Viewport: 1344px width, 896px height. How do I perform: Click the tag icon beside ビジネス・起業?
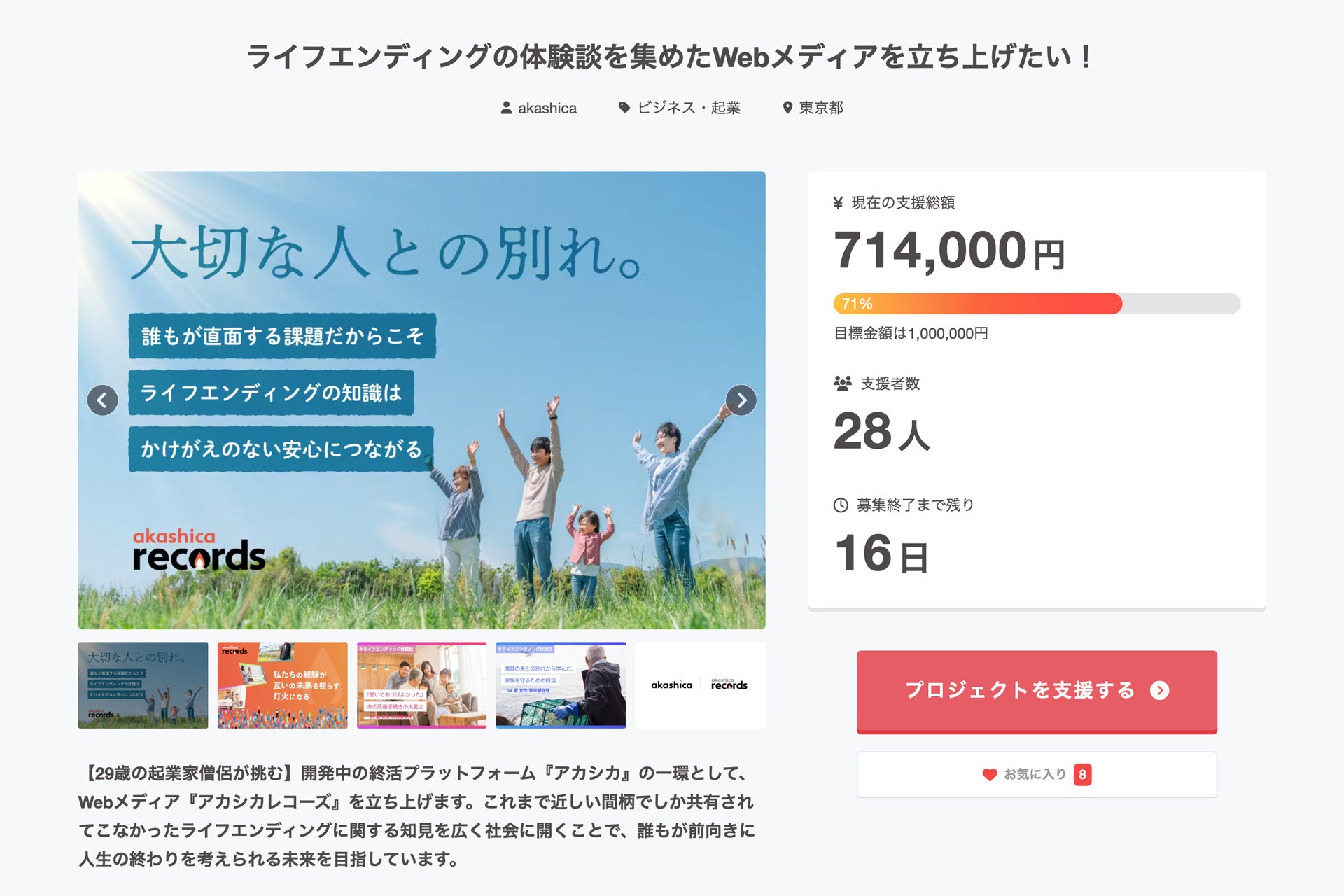(624, 108)
